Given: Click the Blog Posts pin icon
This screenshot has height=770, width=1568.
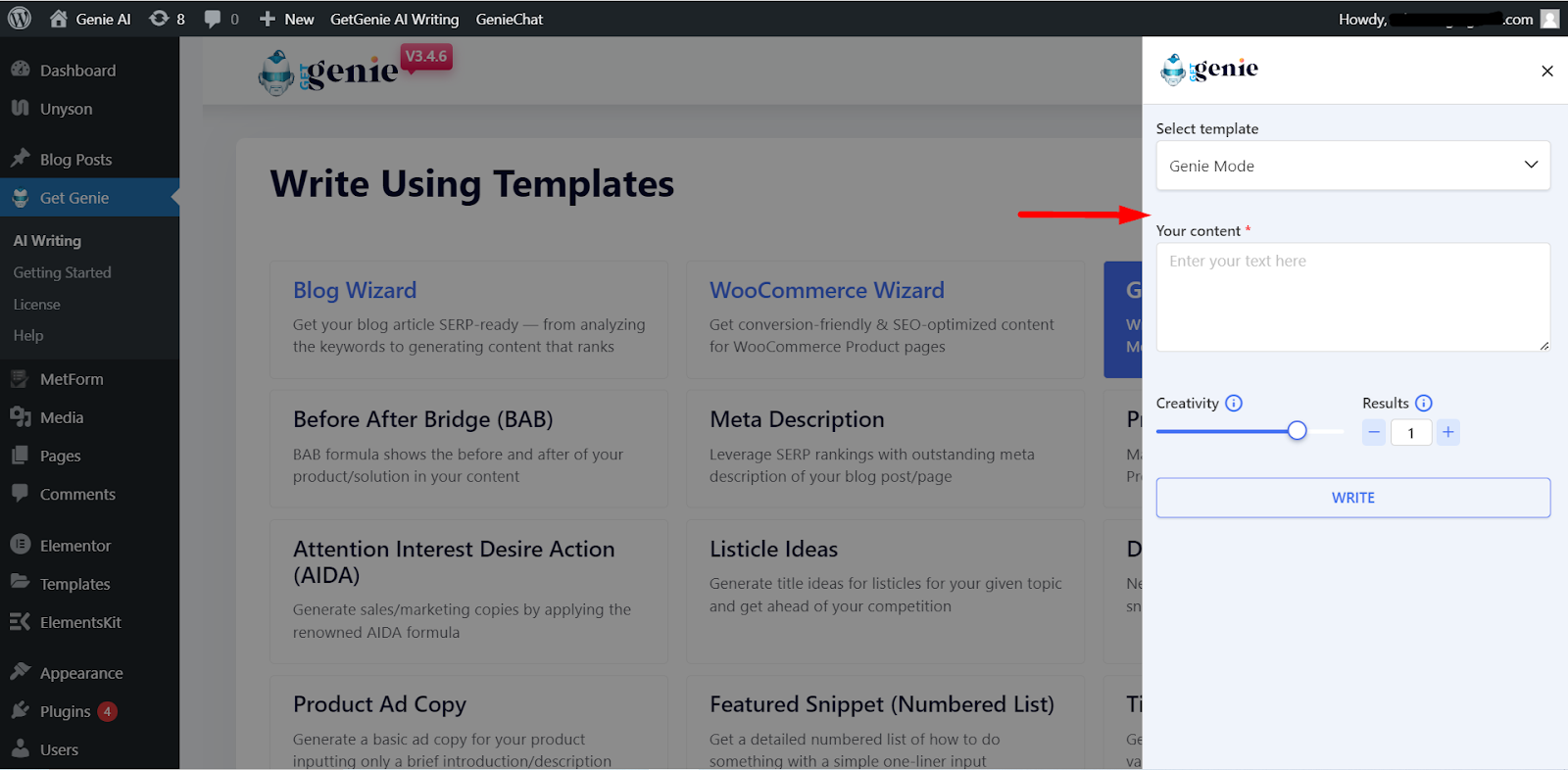Looking at the screenshot, I should pos(20,158).
